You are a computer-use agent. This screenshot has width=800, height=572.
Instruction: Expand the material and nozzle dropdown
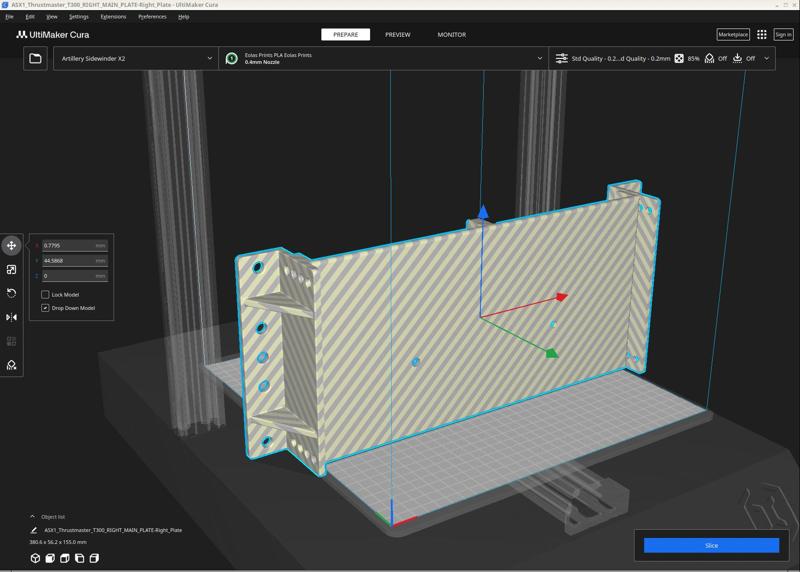[384, 59]
